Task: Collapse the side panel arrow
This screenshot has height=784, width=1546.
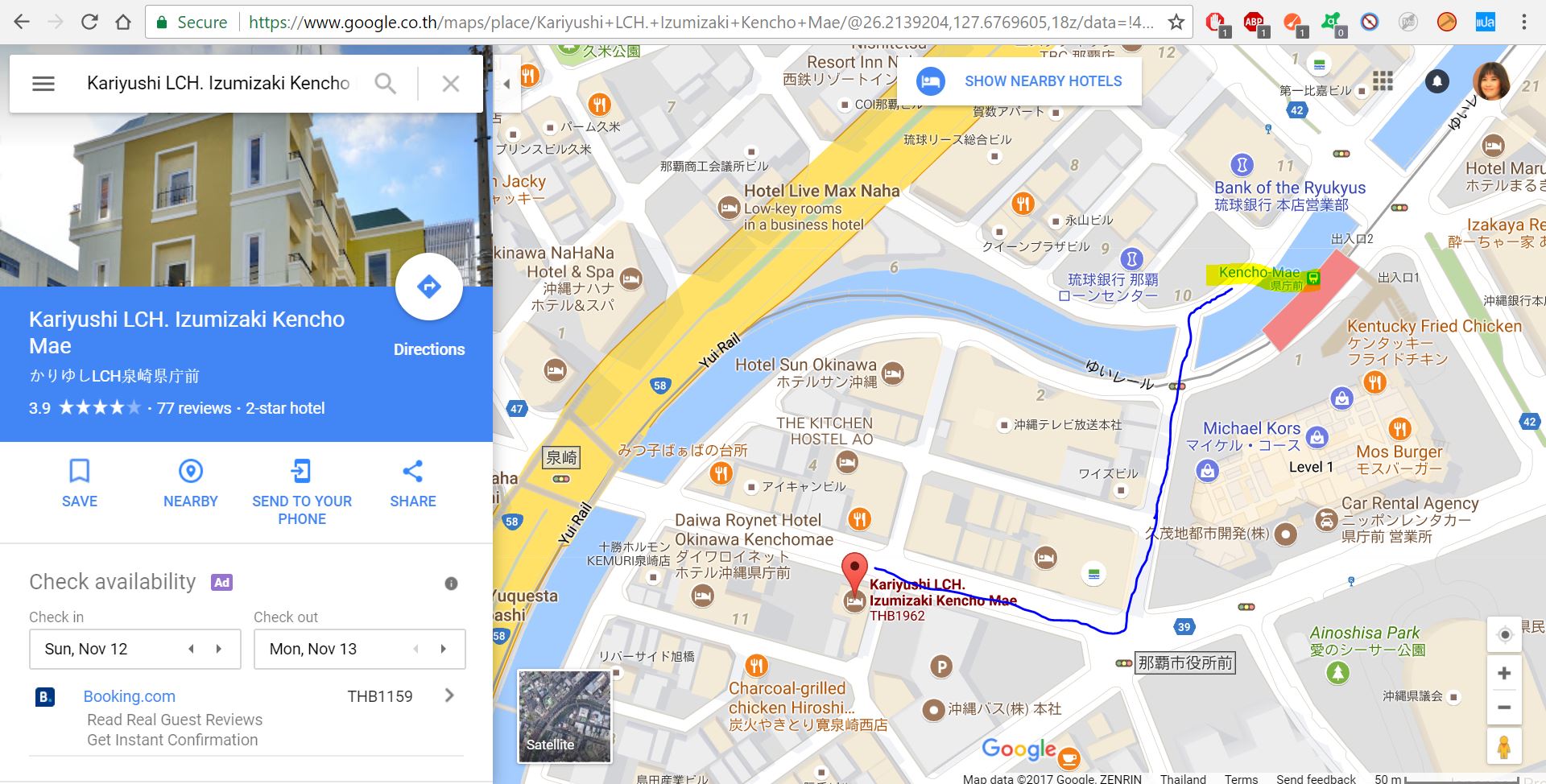Action: pyautogui.click(x=506, y=83)
